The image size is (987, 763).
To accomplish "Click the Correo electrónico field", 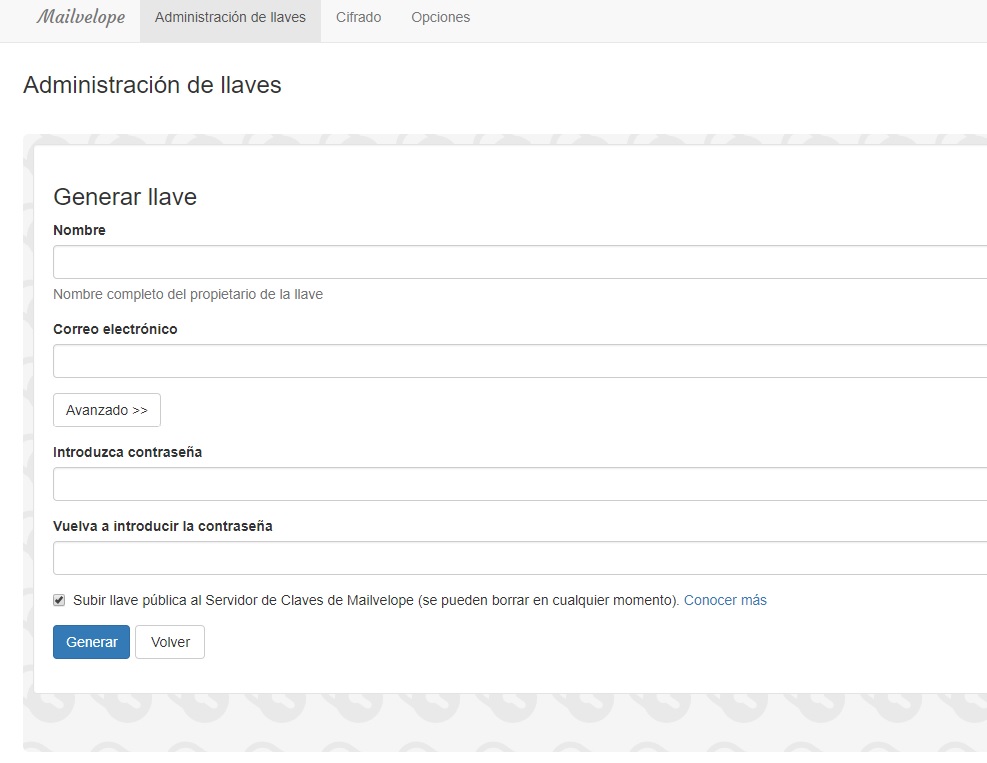I will pyautogui.click(x=400, y=360).
